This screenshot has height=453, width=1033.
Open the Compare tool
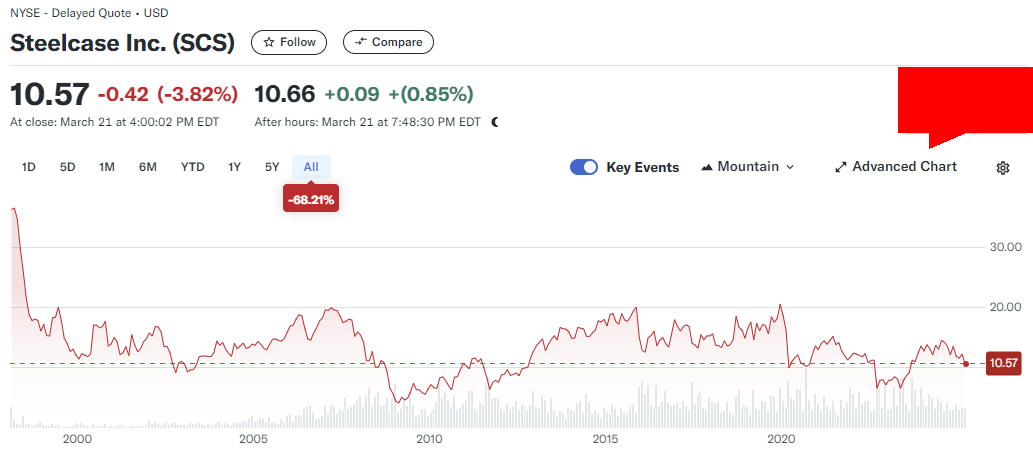point(388,42)
